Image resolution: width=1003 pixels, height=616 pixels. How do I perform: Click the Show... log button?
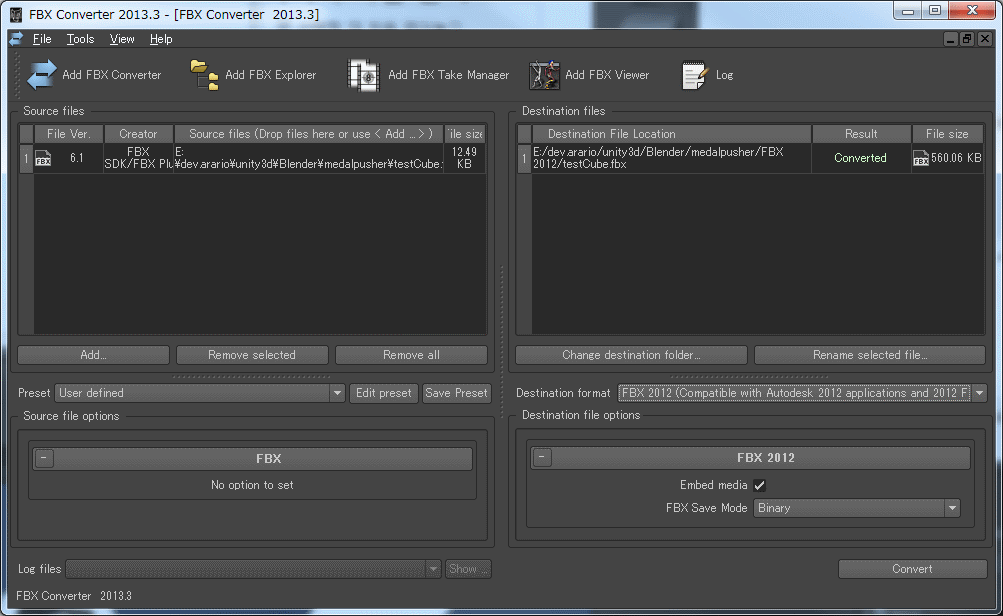[468, 569]
